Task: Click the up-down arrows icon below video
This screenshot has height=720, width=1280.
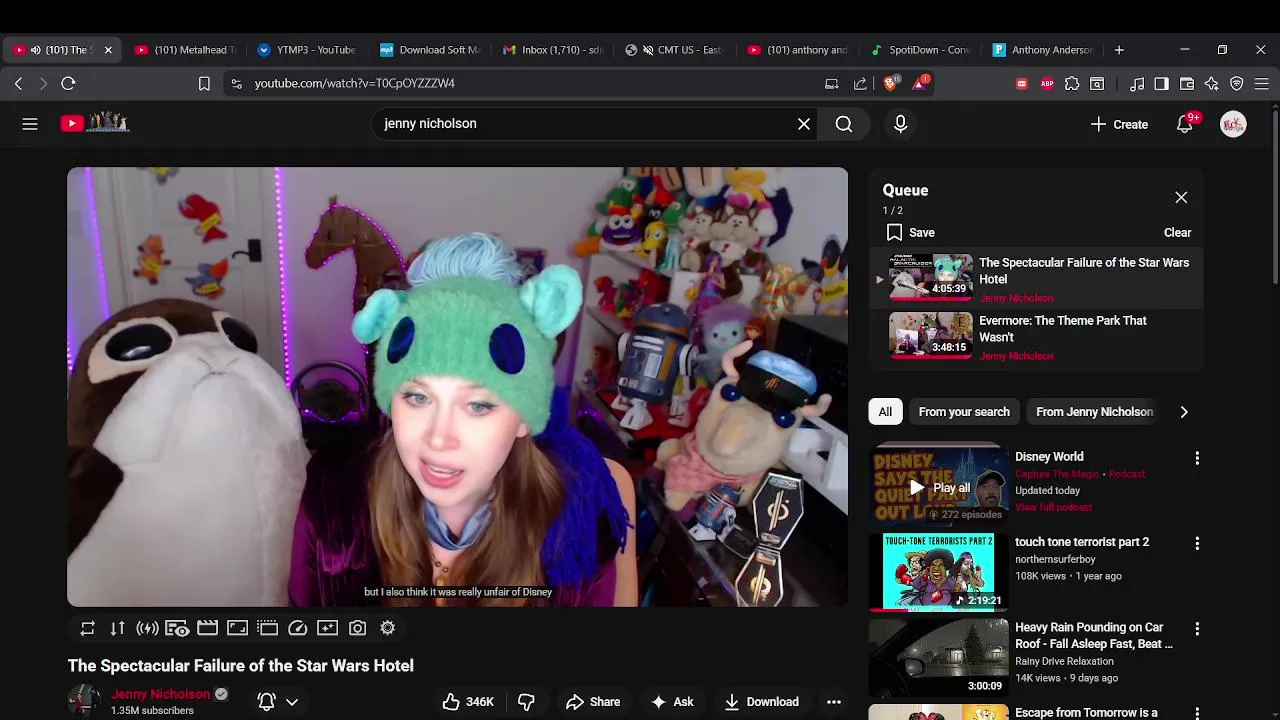Action: click(117, 628)
